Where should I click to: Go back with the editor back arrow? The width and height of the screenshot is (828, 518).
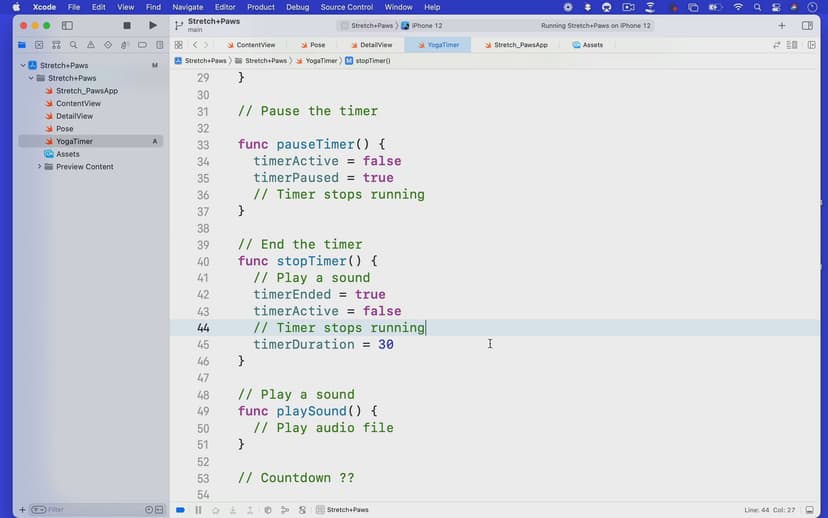[194, 45]
